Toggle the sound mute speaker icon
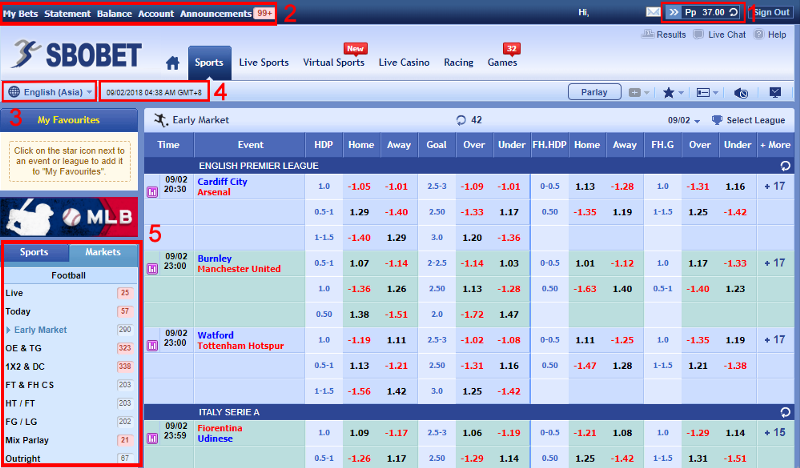The height and width of the screenshot is (468, 800). [741, 92]
